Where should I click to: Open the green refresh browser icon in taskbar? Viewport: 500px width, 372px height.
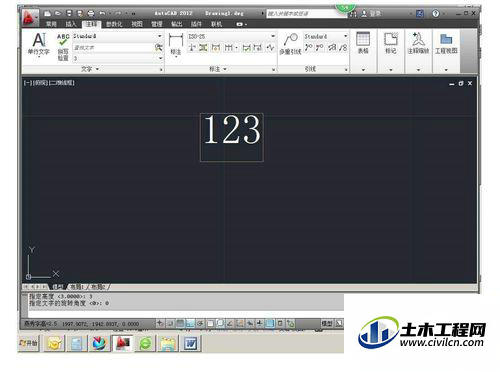[x=145, y=343]
